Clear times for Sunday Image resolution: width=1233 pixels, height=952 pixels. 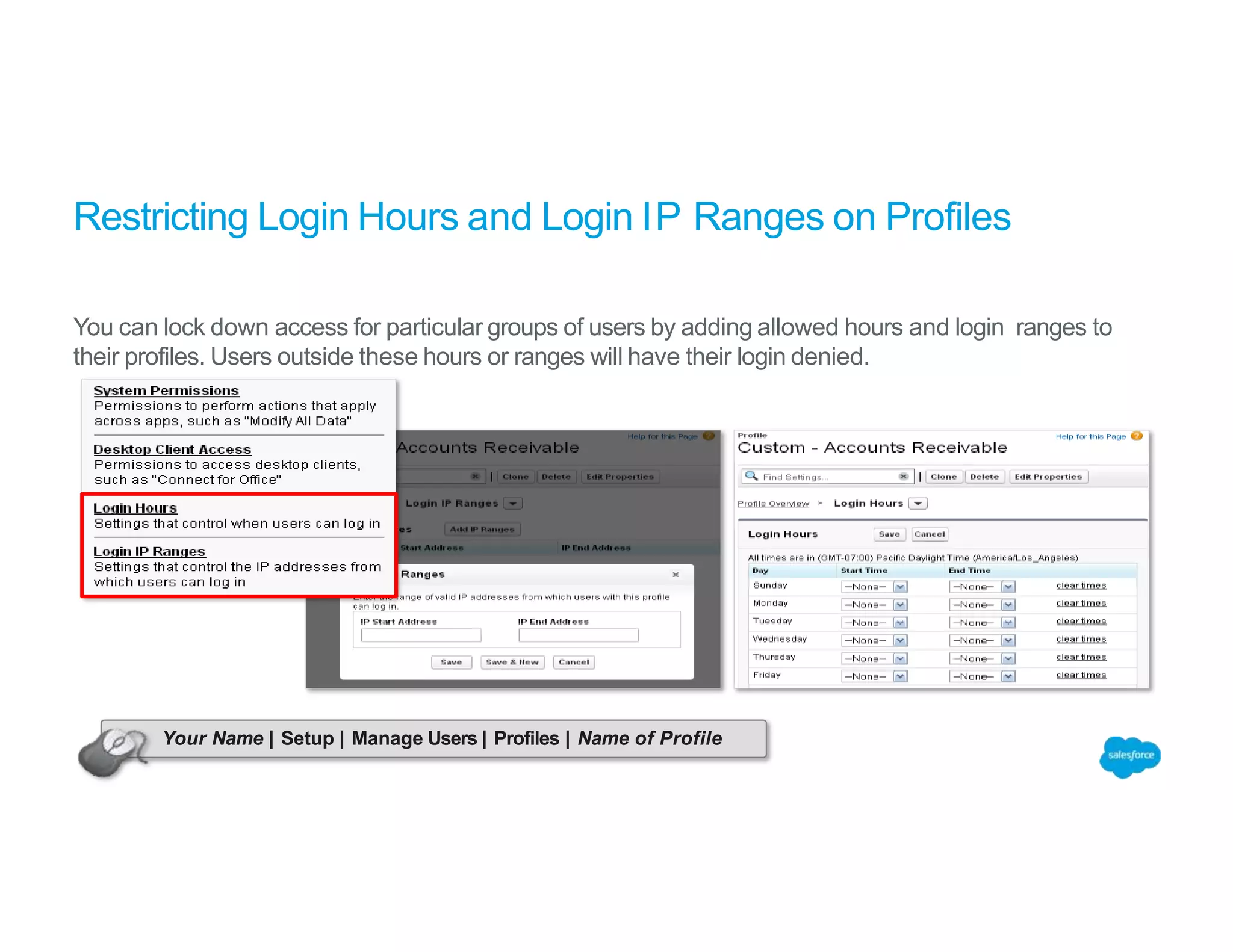point(1081,586)
